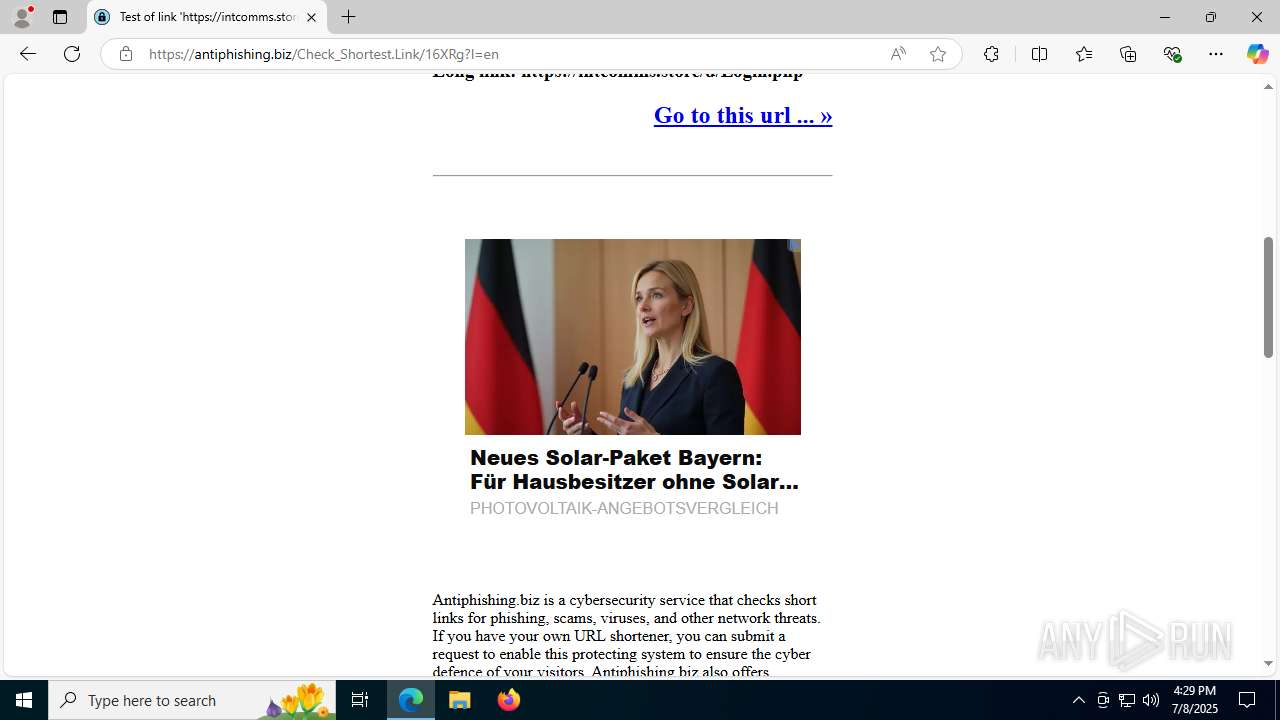Open File Explorer from taskbar

click(460, 700)
